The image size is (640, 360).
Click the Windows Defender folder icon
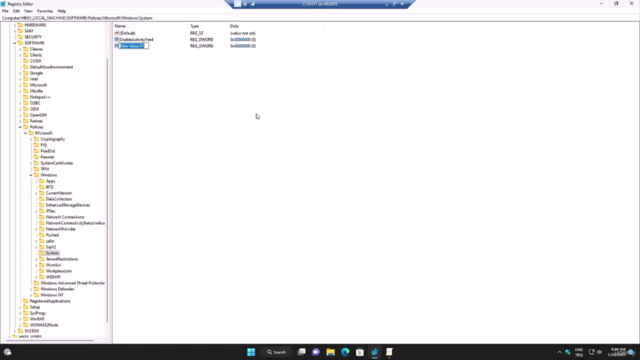[36, 289]
